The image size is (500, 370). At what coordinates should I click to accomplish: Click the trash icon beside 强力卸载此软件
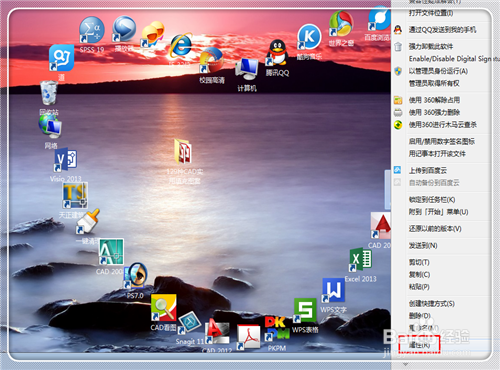click(x=398, y=46)
